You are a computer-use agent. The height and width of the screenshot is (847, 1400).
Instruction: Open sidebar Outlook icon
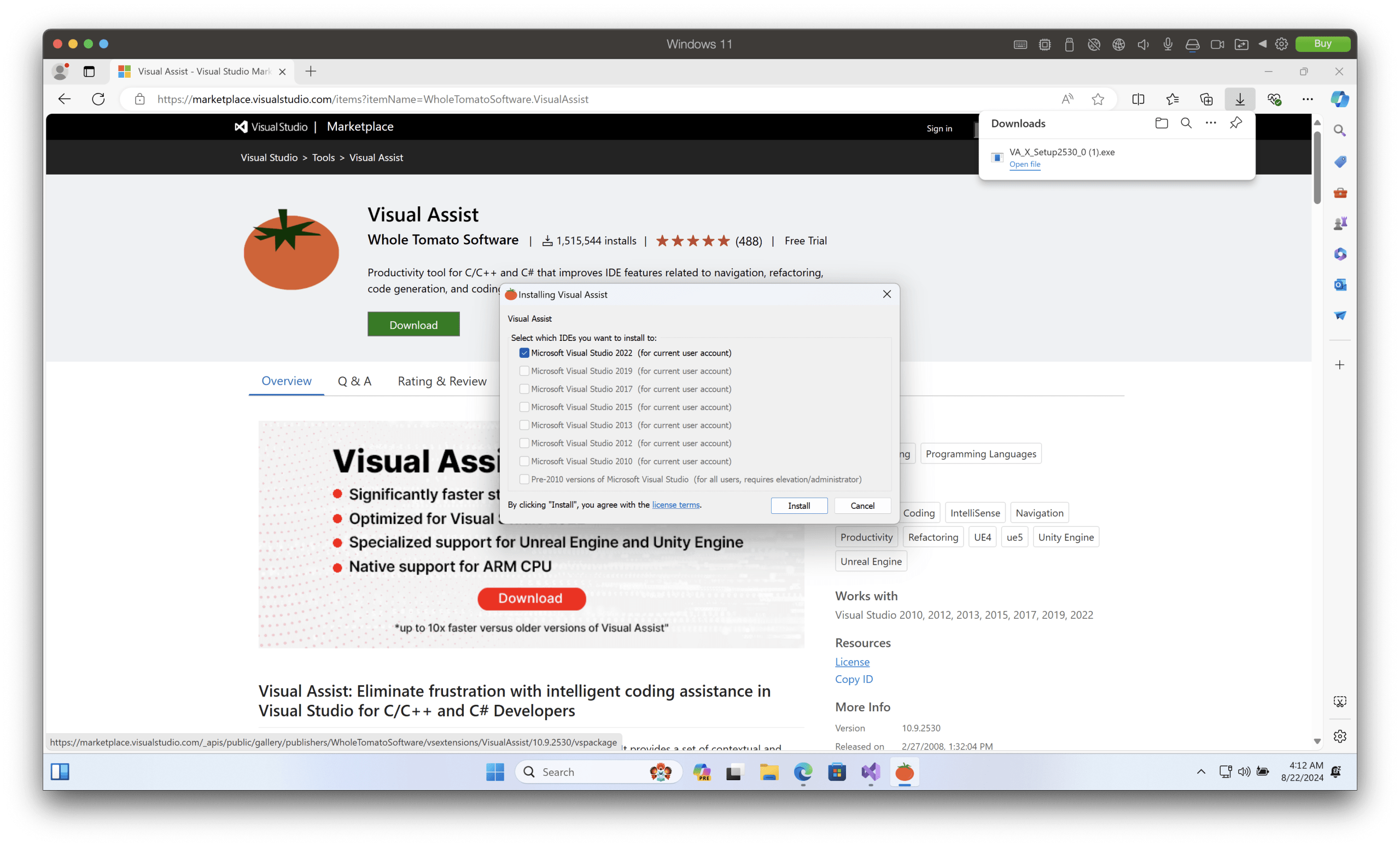1340,285
